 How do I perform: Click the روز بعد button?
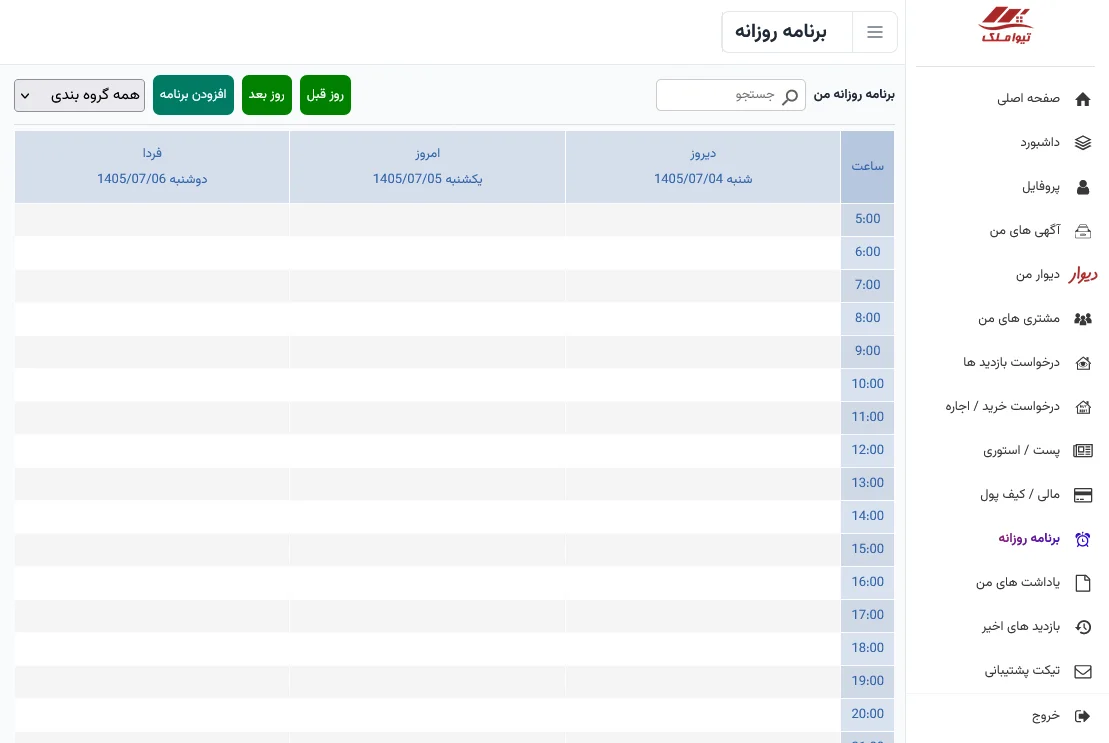(267, 95)
